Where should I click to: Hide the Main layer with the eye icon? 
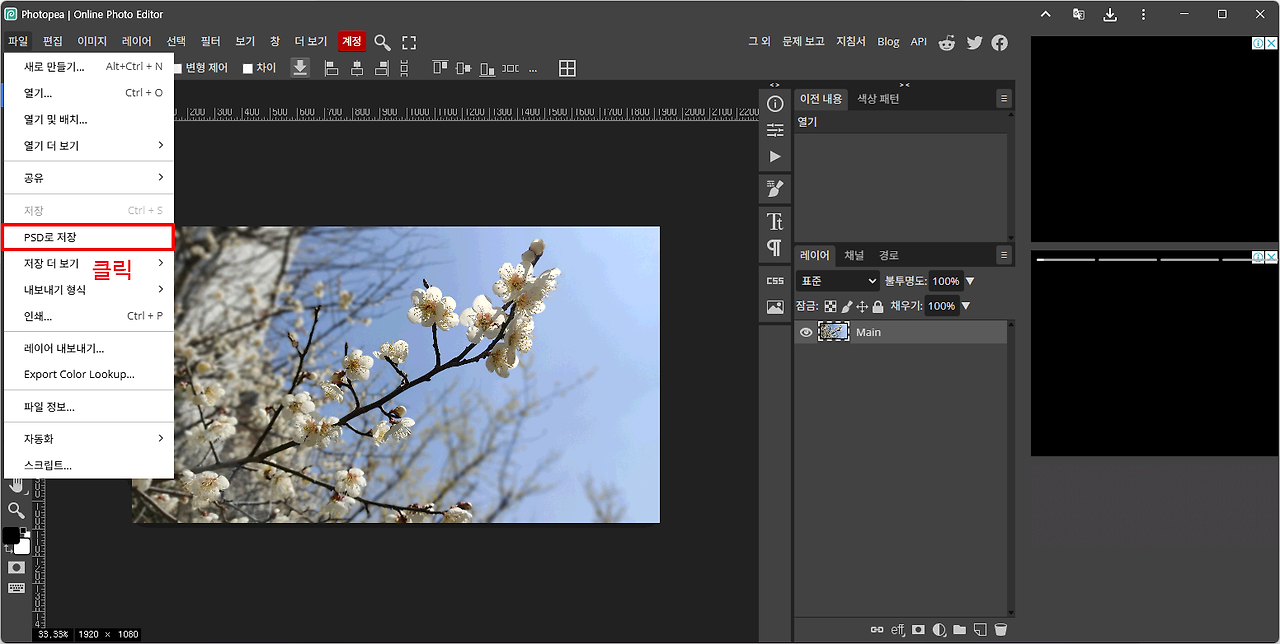(x=806, y=332)
